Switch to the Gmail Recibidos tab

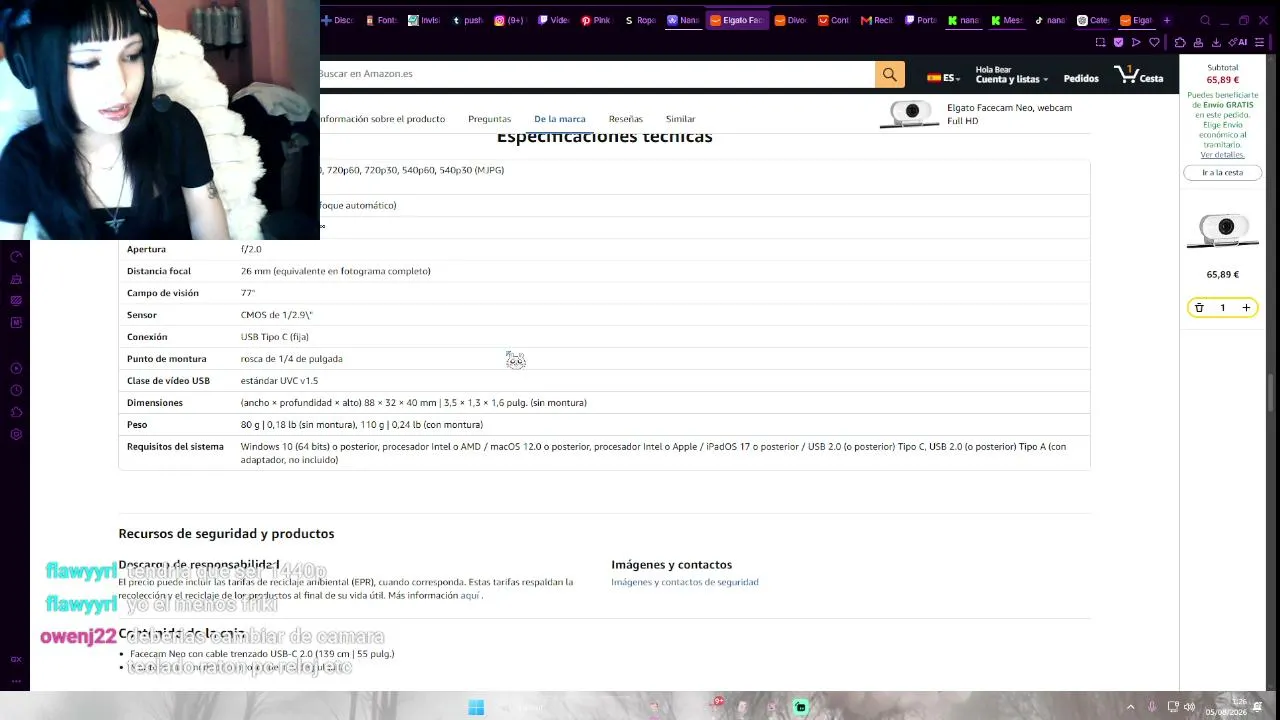[877, 20]
